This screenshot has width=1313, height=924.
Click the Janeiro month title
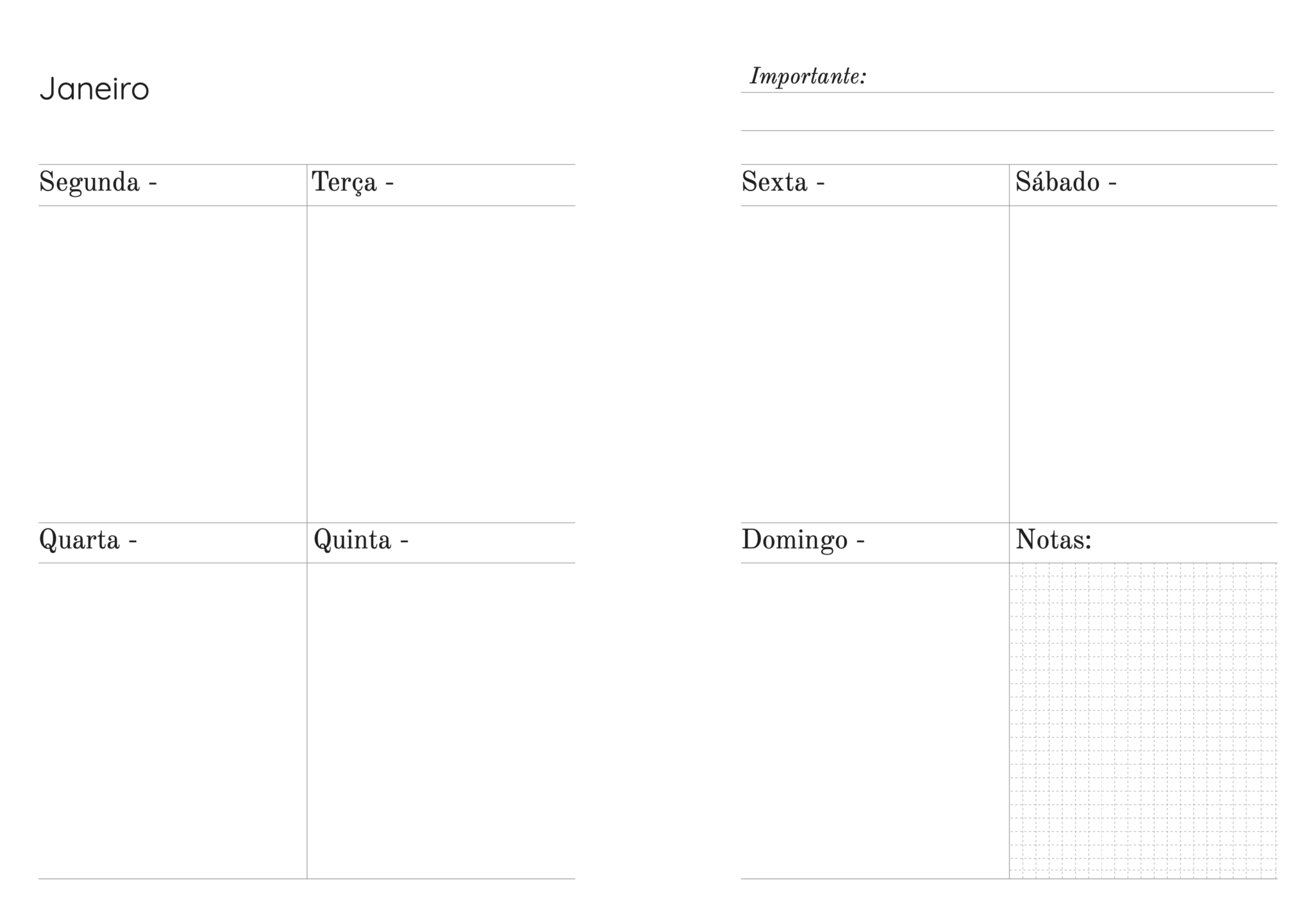coord(94,89)
